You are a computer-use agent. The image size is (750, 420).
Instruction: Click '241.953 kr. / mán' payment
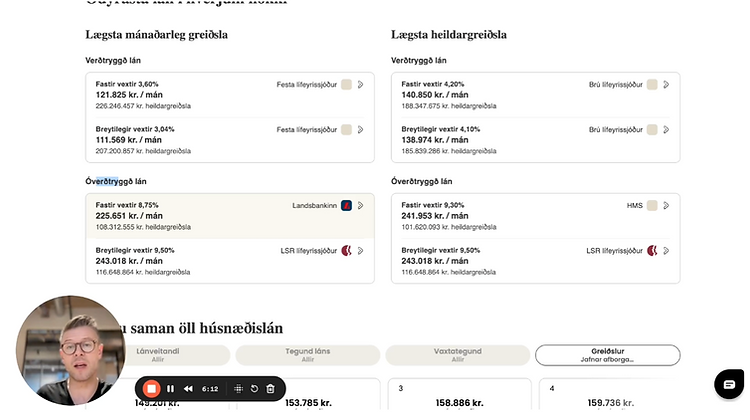tap(435, 216)
